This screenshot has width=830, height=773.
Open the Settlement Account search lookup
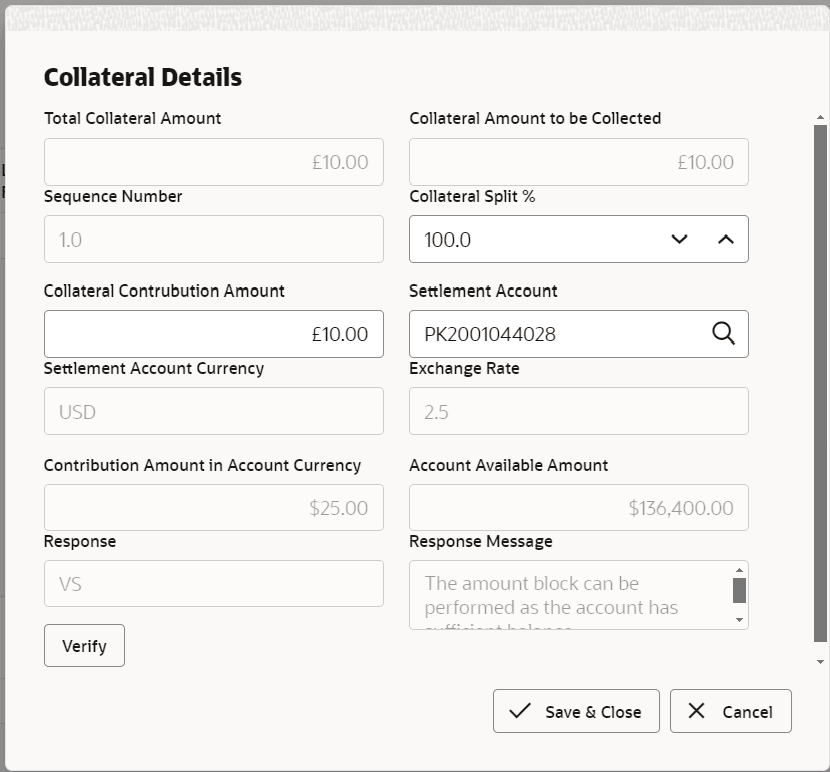(723, 333)
